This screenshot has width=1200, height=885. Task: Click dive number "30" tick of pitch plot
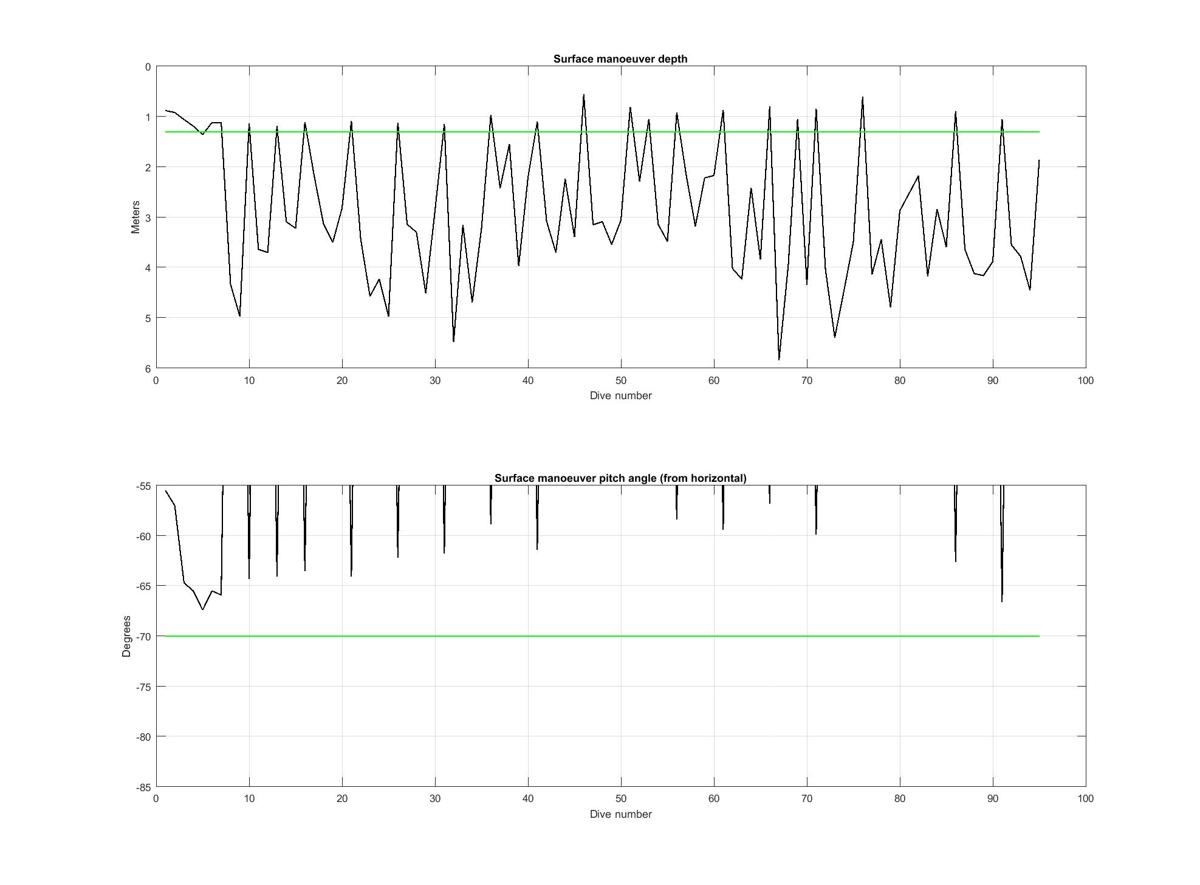[x=435, y=799]
